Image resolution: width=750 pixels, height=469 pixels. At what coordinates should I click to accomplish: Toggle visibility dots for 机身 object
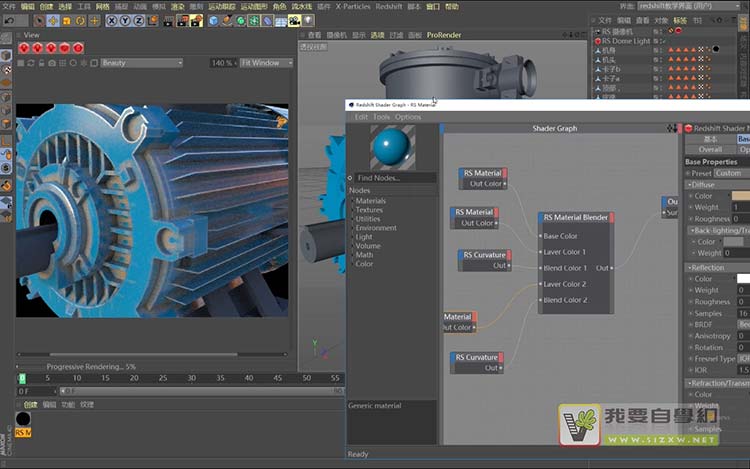(661, 49)
